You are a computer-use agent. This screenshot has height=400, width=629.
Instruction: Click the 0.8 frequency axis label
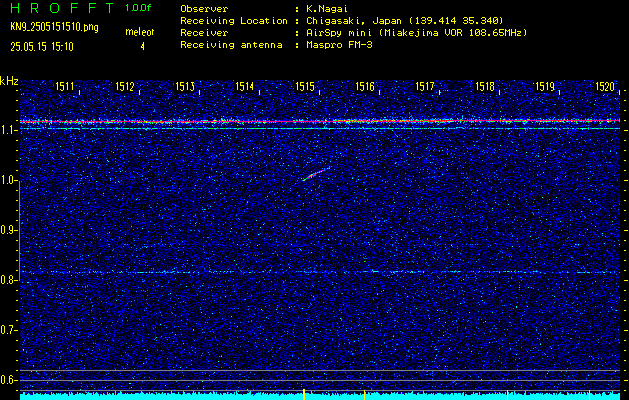click(8, 280)
